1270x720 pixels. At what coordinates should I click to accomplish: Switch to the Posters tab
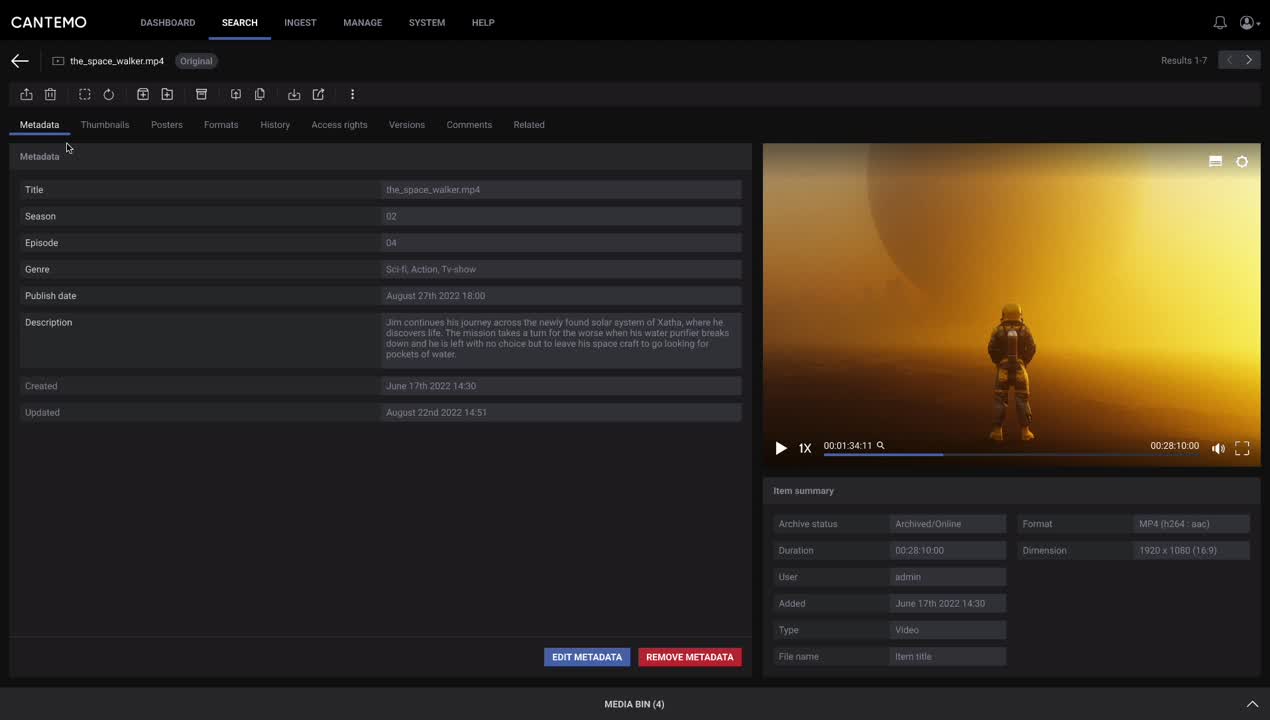click(x=167, y=125)
